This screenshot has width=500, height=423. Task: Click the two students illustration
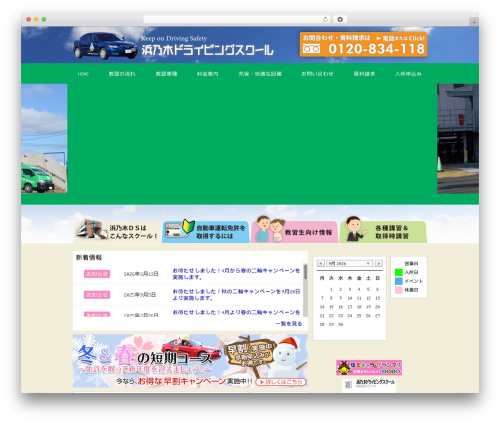click(270, 228)
